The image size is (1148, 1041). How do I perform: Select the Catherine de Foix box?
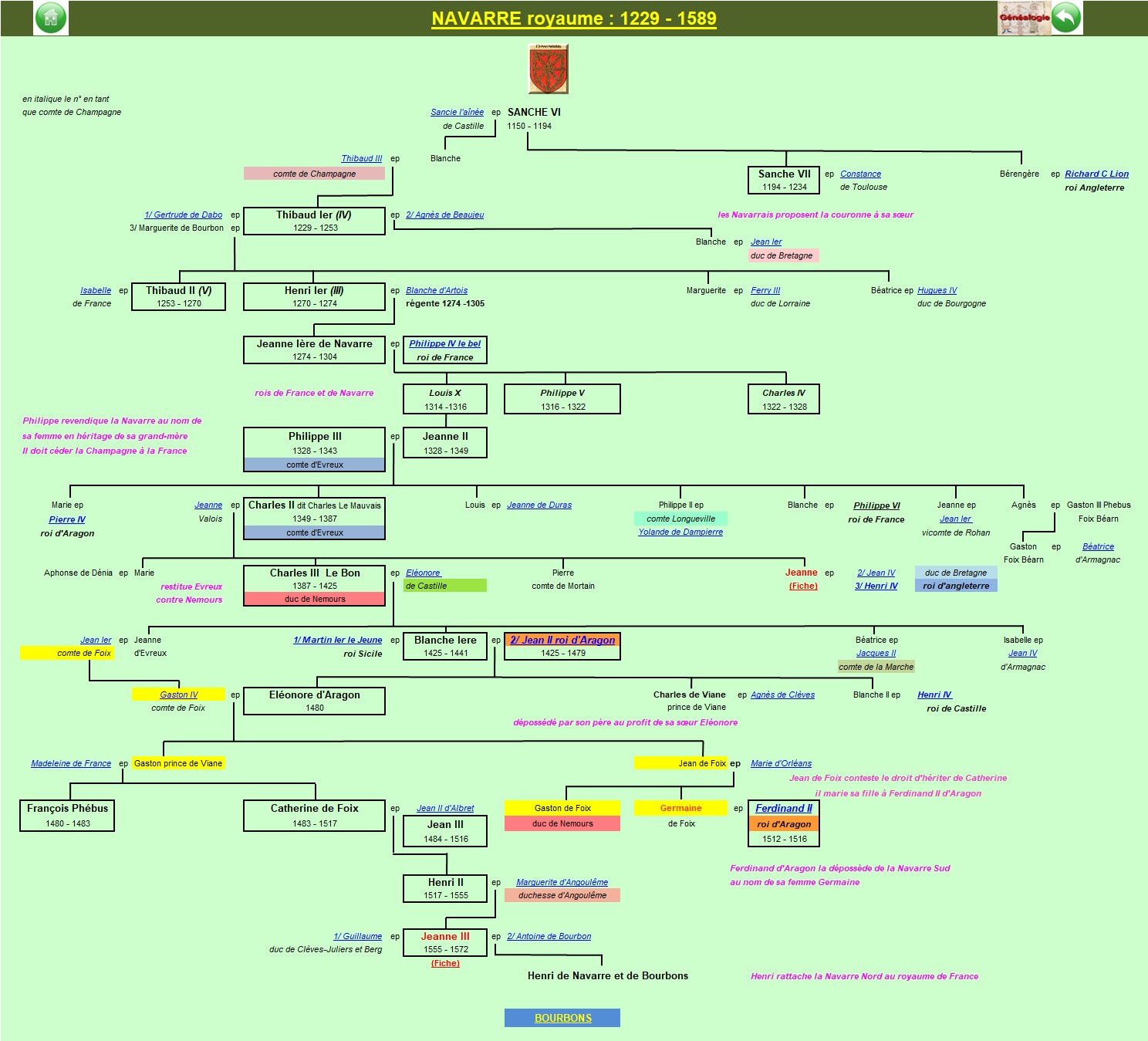[x=314, y=815]
